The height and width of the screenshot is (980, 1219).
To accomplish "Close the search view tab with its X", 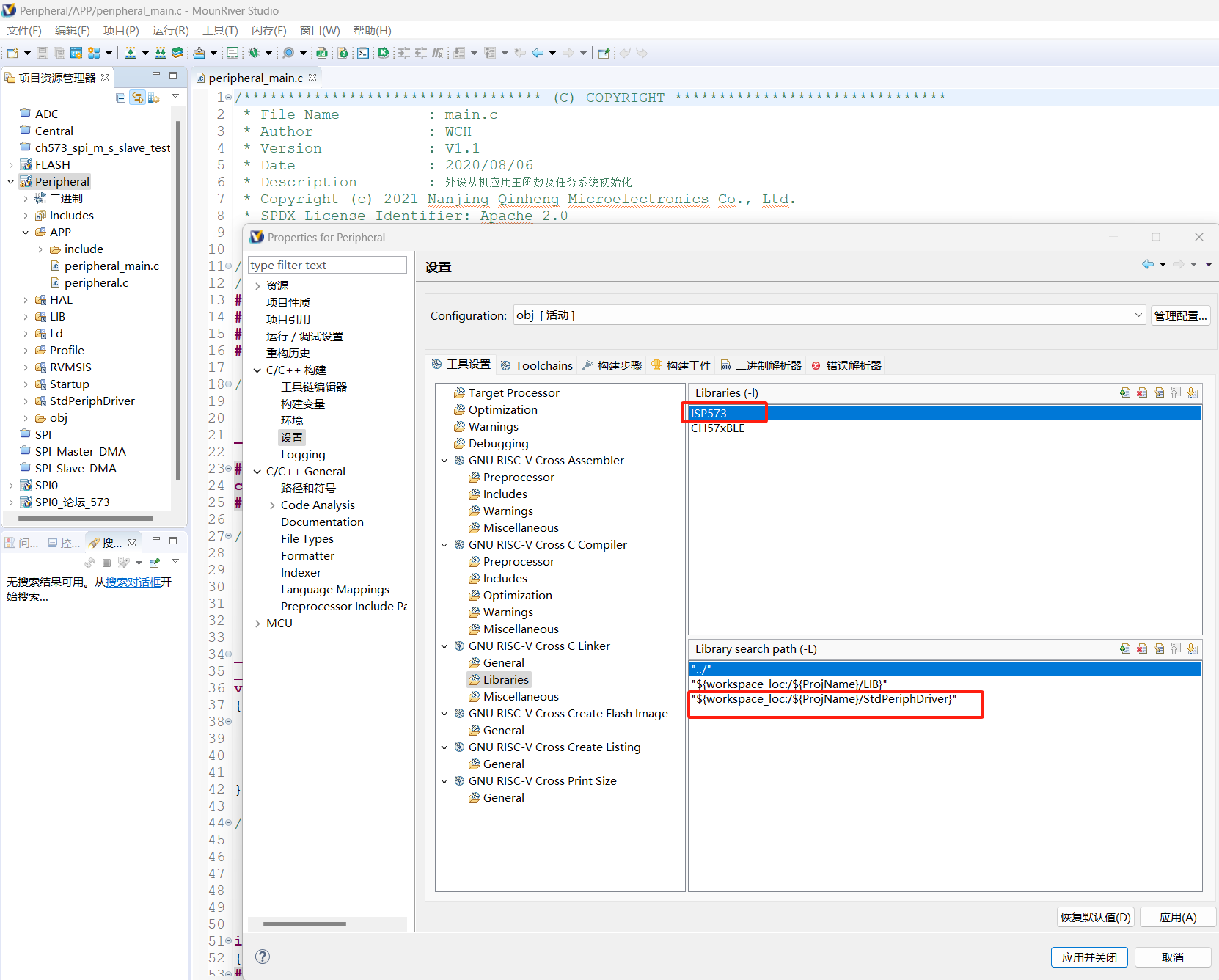I will point(132,543).
